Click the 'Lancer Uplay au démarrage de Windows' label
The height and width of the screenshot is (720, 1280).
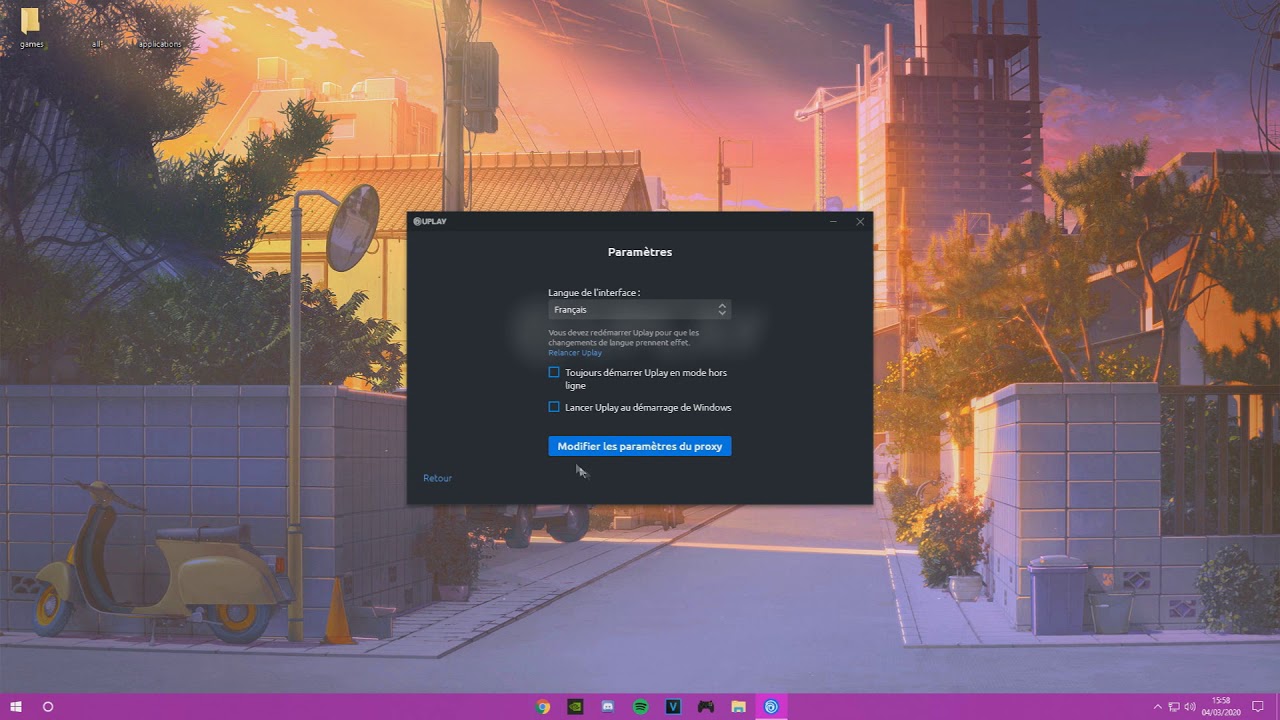pyautogui.click(x=648, y=407)
